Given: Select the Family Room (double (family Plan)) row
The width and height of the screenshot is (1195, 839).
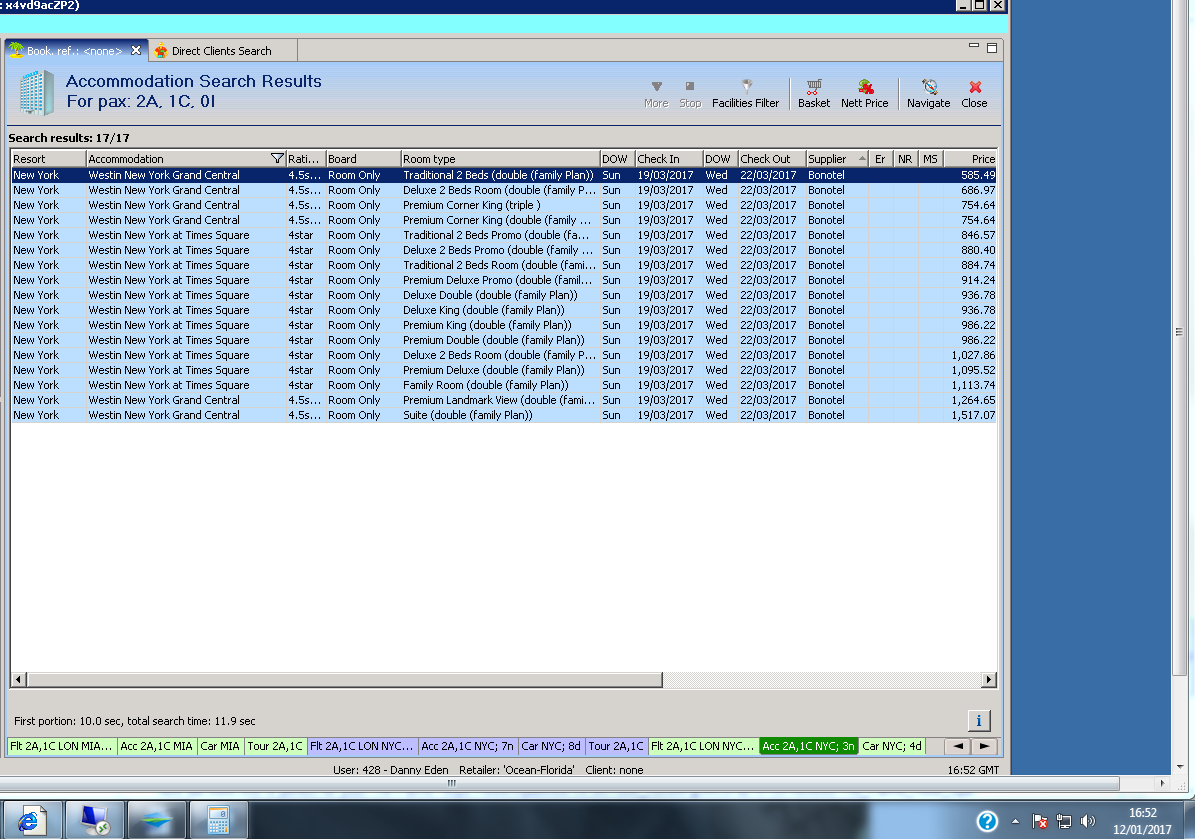Looking at the screenshot, I should tap(504, 385).
